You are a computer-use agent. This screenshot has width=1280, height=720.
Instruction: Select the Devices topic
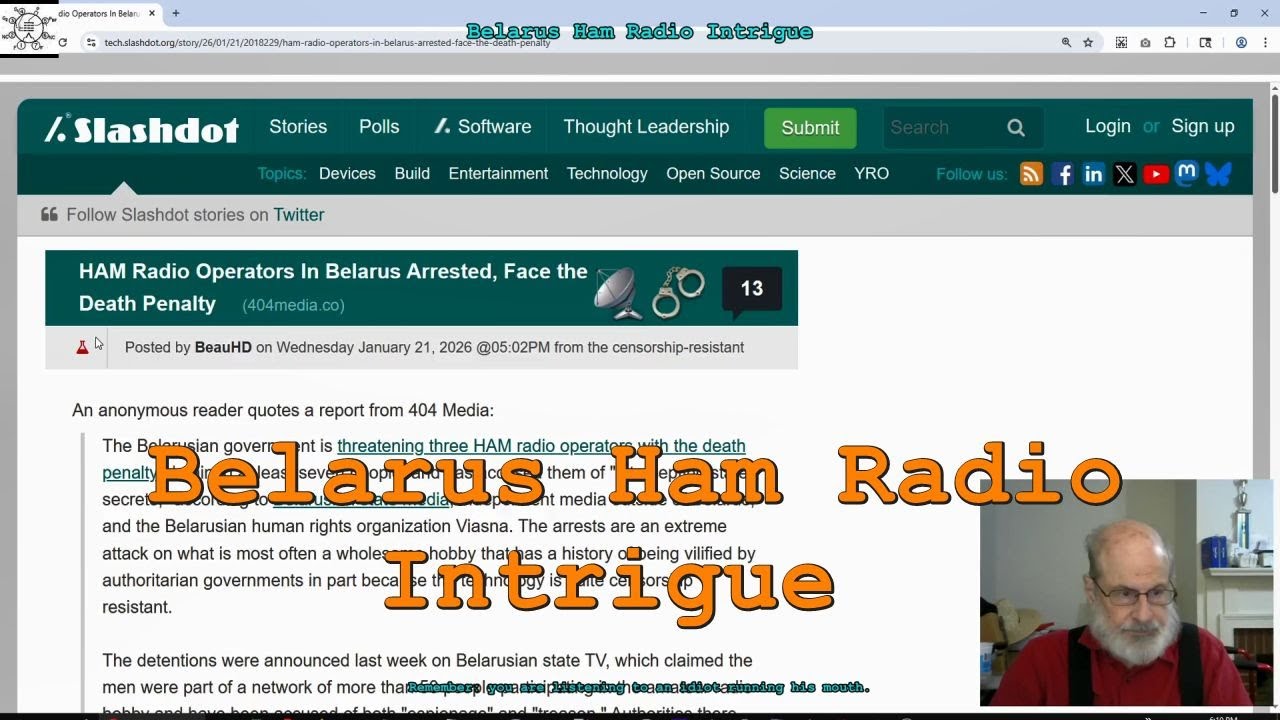[347, 173]
